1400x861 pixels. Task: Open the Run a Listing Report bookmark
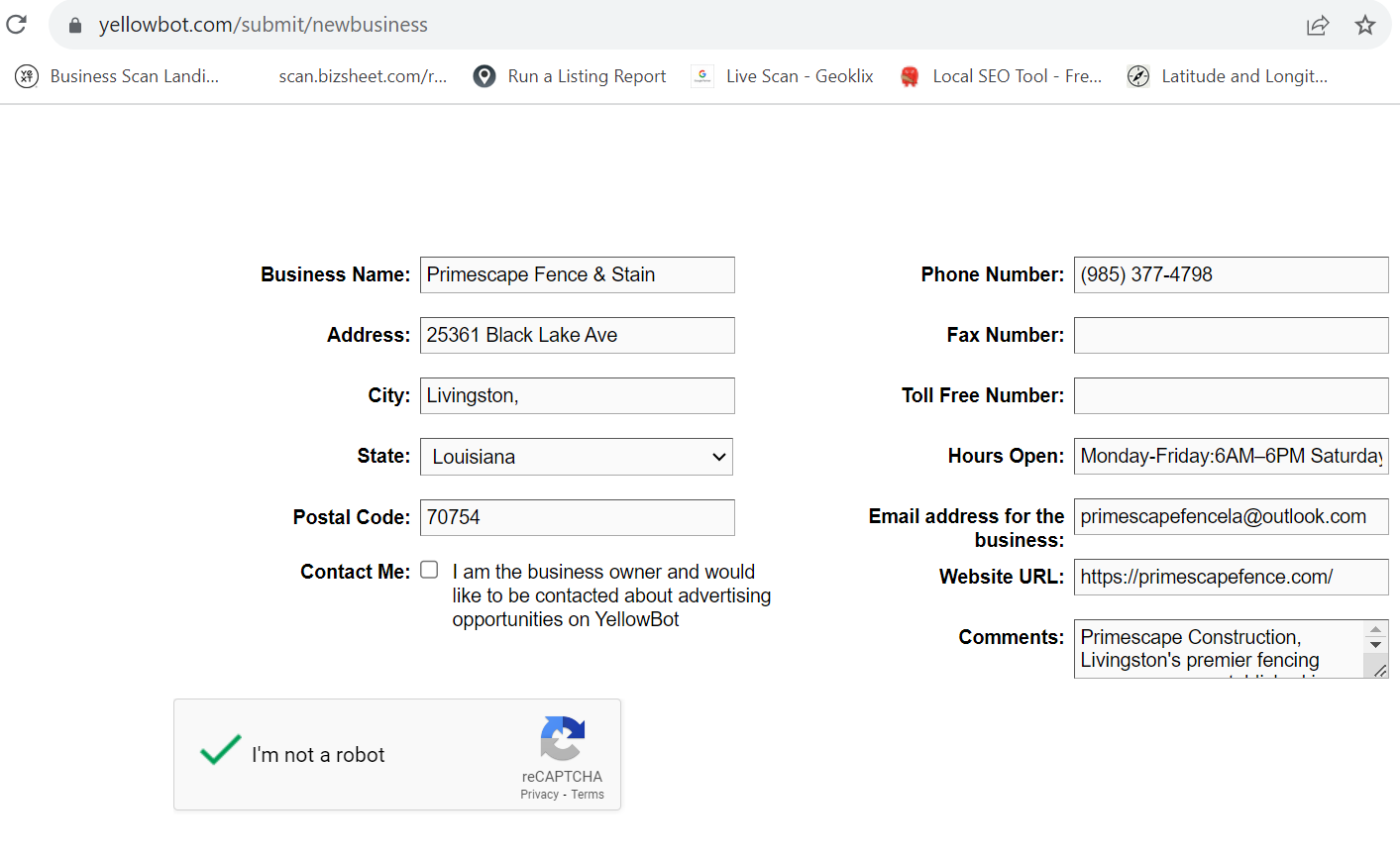click(x=570, y=76)
